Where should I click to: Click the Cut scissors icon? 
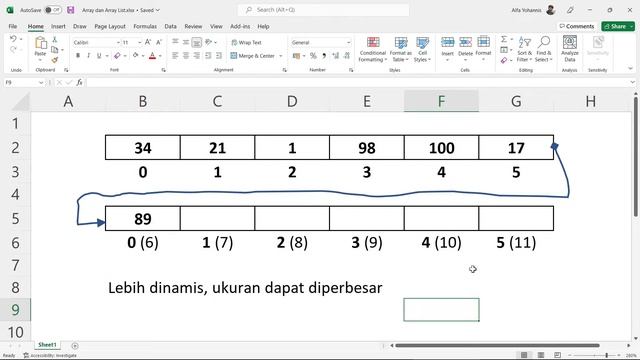55,40
